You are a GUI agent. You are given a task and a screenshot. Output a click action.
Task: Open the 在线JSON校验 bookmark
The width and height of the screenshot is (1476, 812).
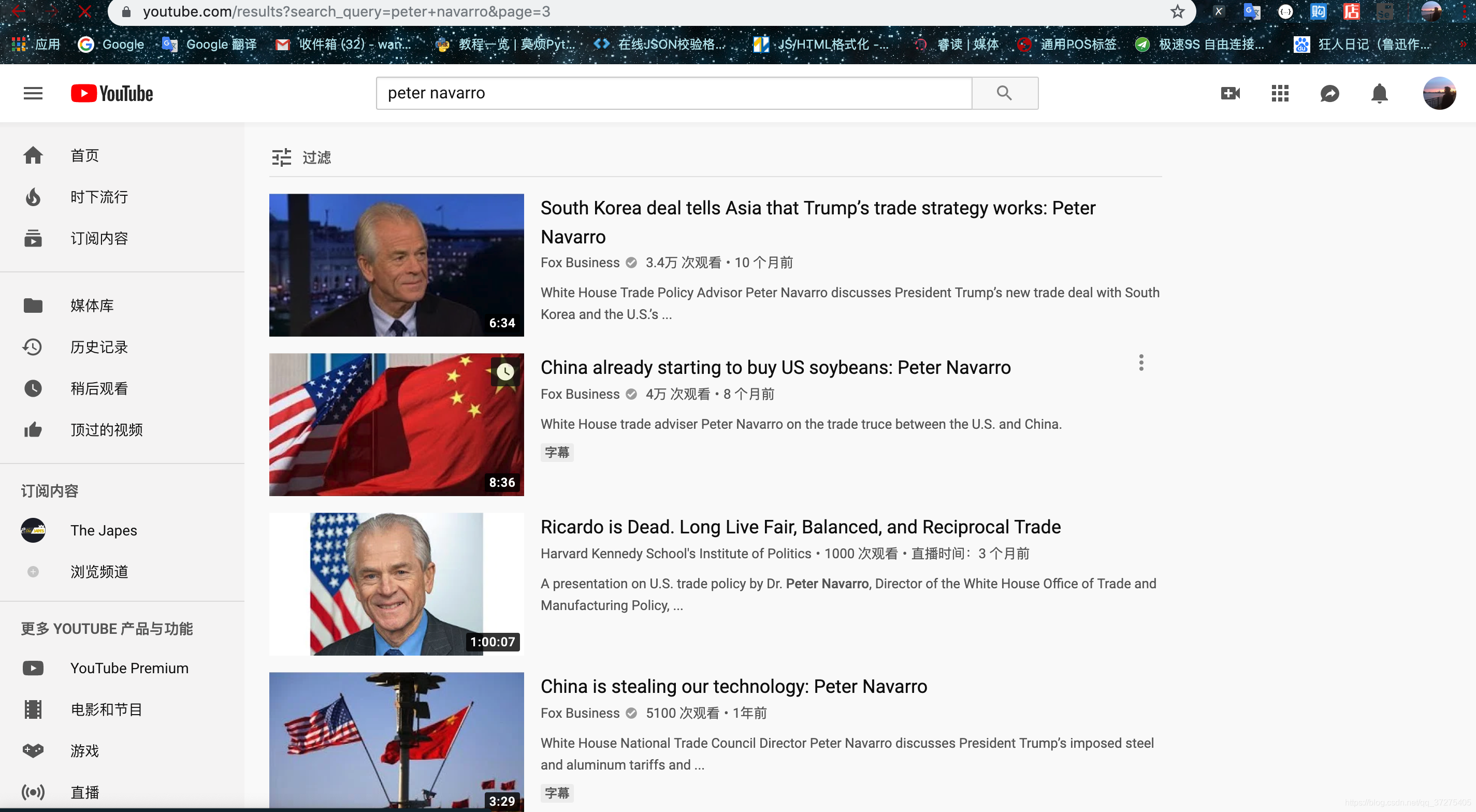659,44
